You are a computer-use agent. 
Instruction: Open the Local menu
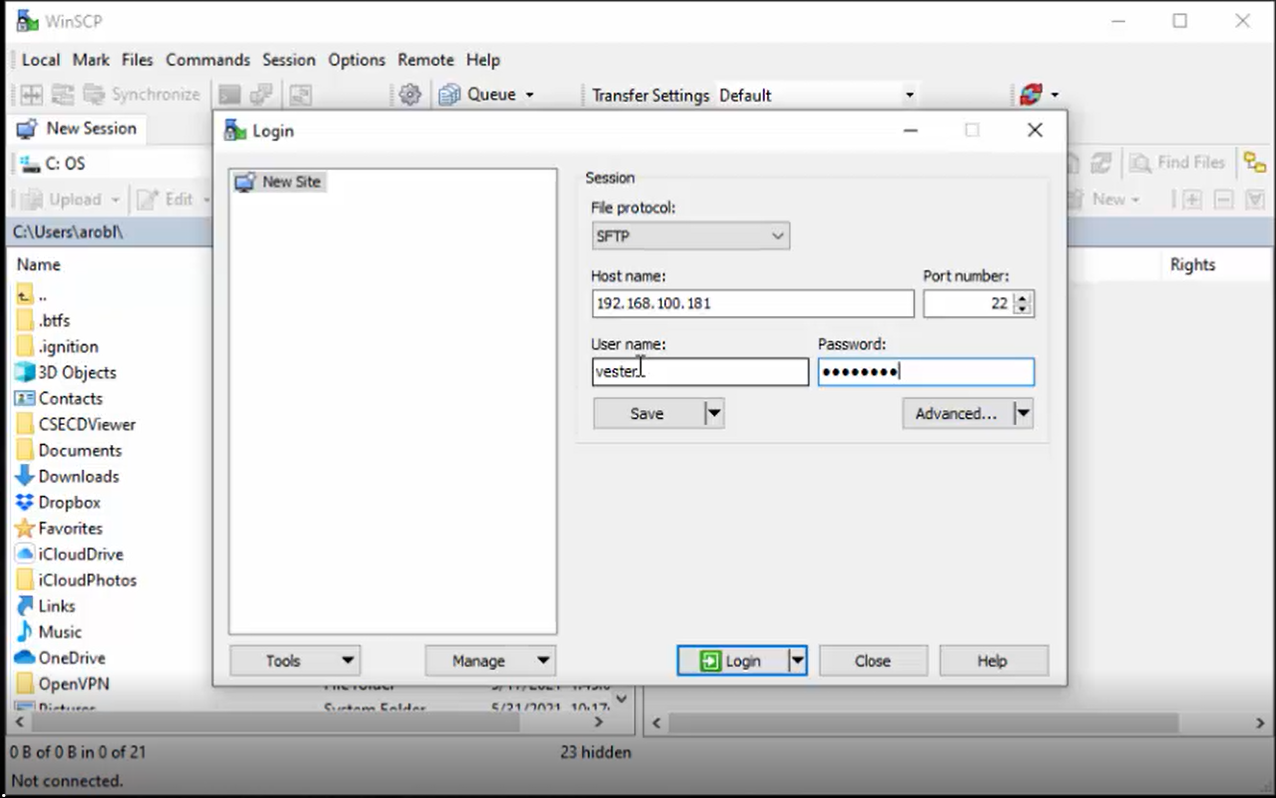pos(41,60)
